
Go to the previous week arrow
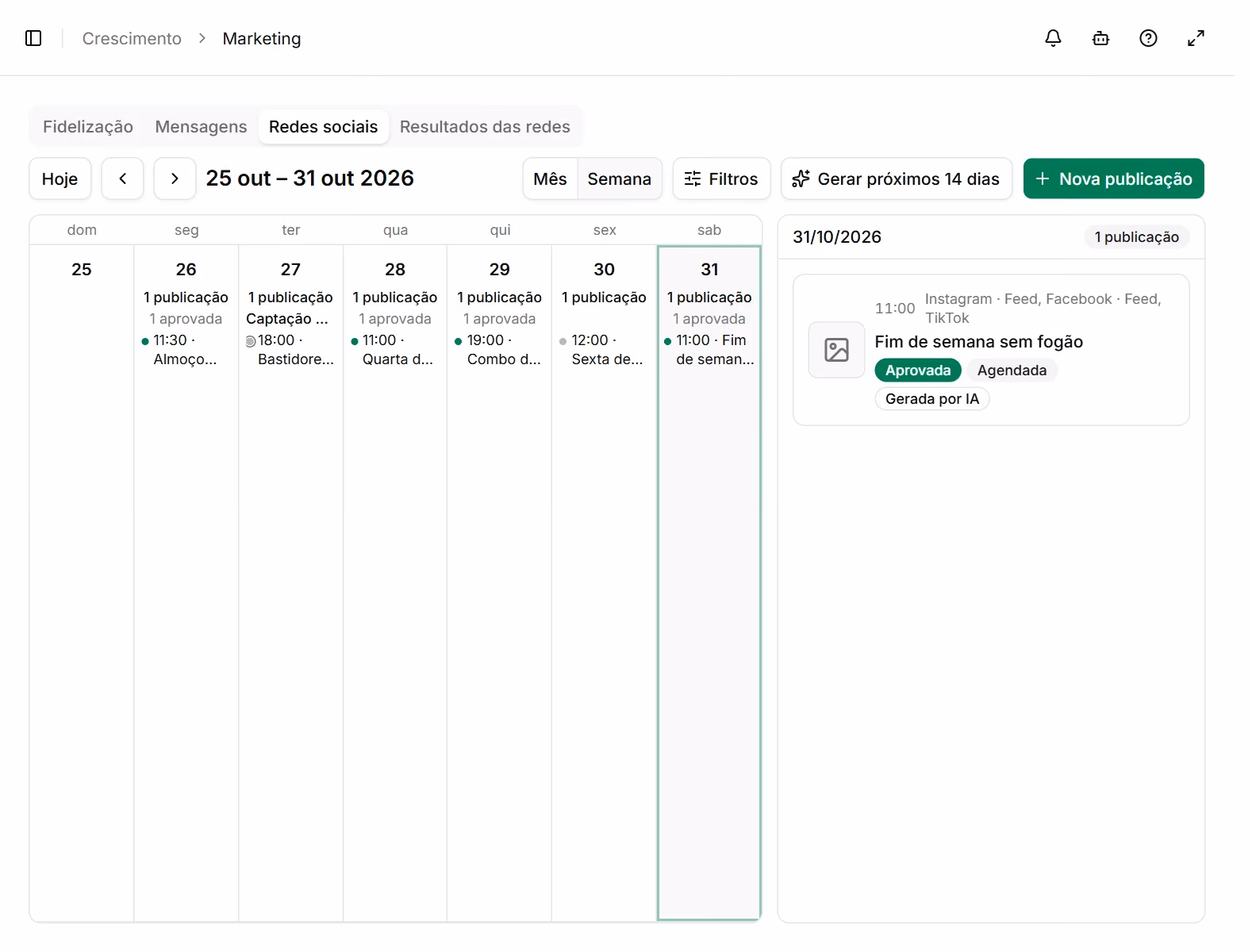pos(123,178)
